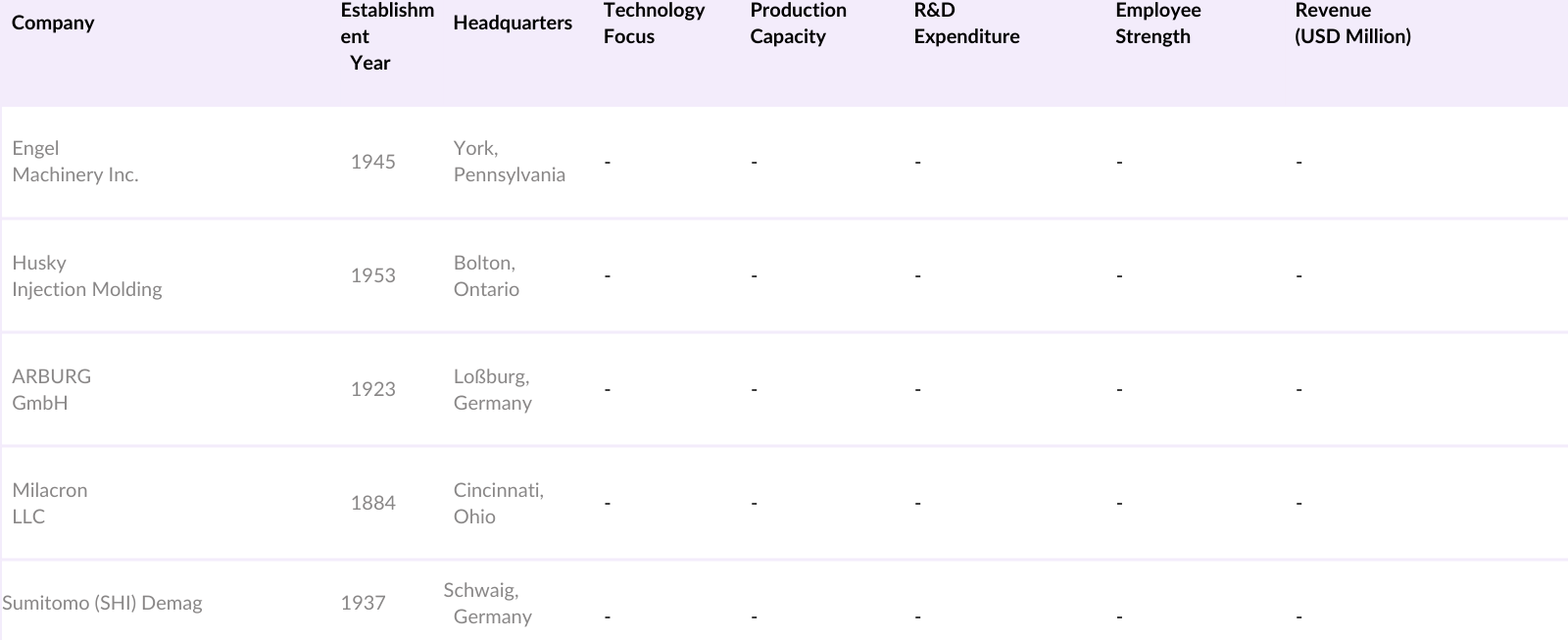
Task: Select the Employee Strength column header
Action: [1157, 24]
